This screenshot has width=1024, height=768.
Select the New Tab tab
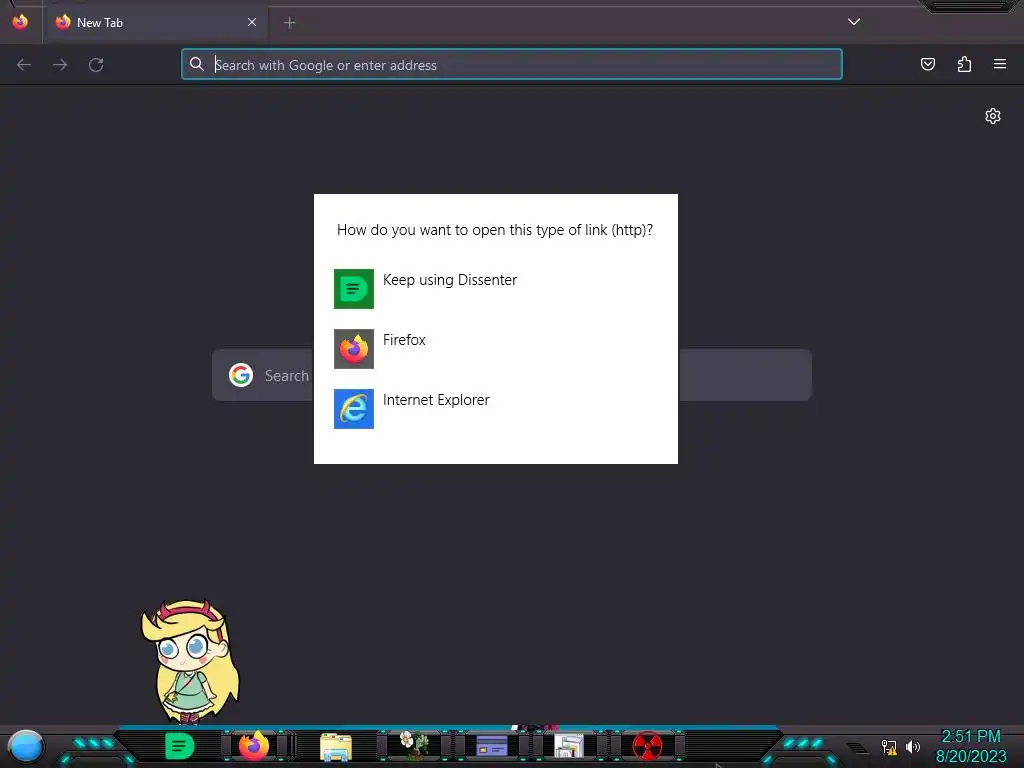pos(155,23)
